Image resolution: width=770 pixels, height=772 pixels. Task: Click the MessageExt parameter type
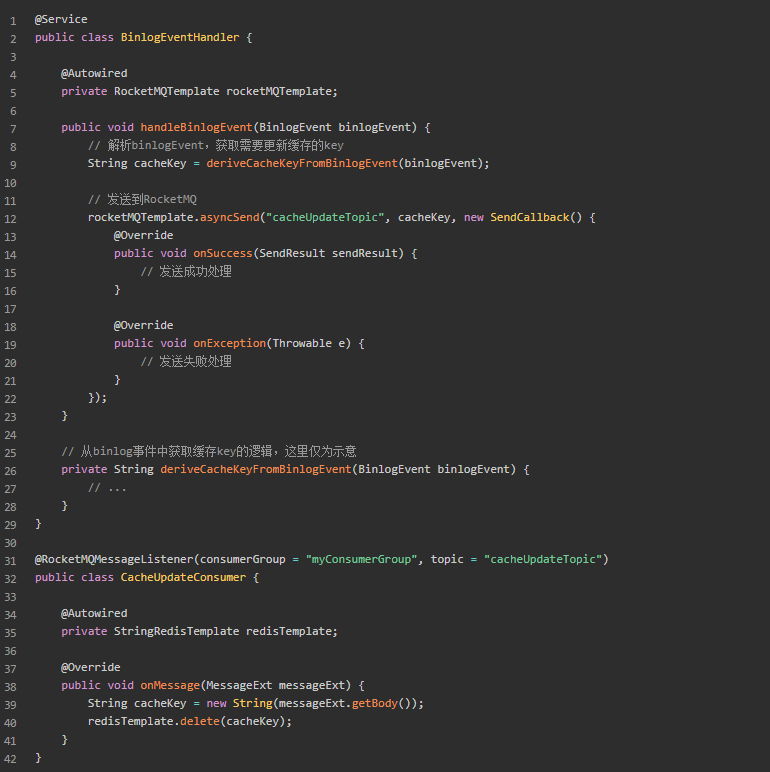(x=239, y=686)
